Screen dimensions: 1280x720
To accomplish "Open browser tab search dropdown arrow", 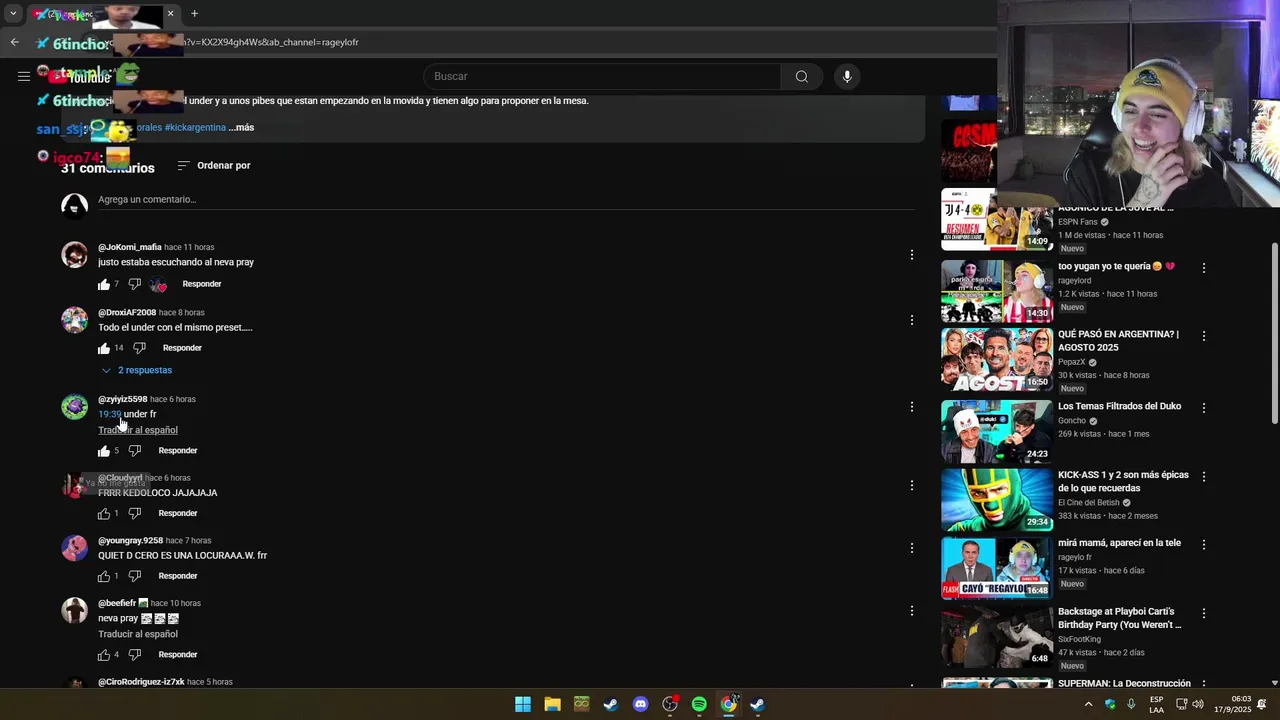I will [13, 14].
